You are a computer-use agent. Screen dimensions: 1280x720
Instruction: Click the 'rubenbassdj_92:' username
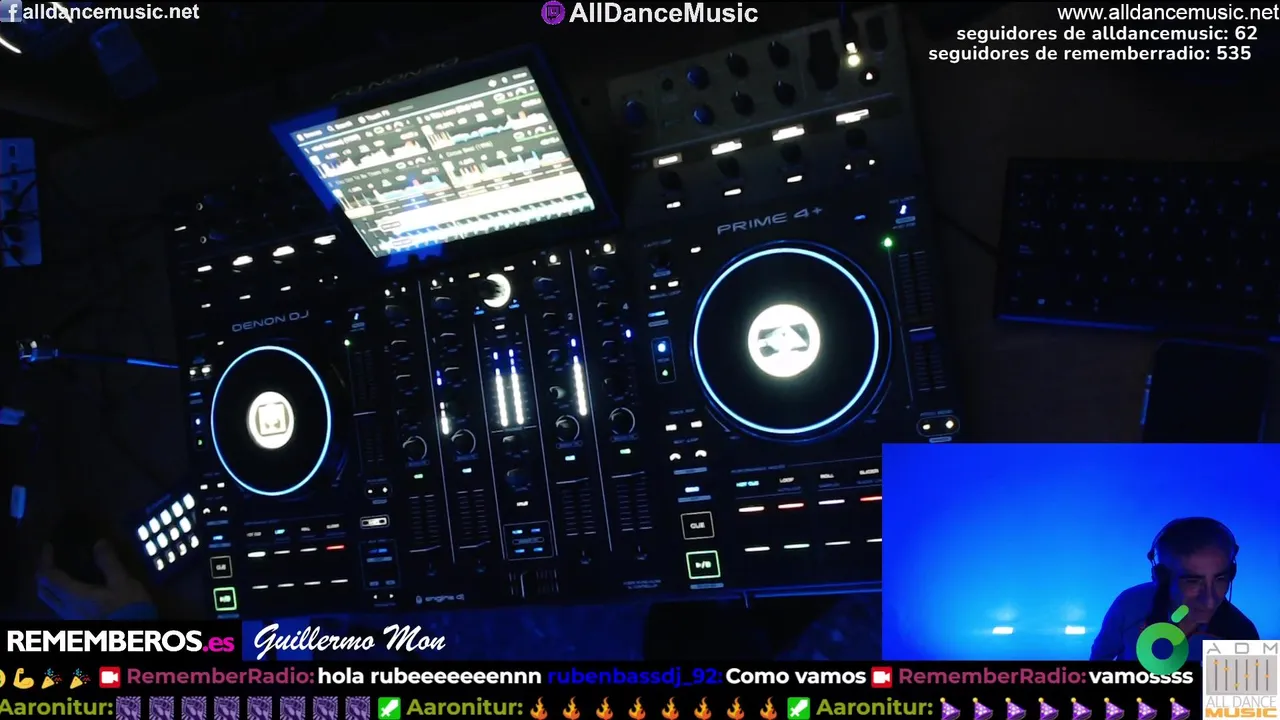coord(634,677)
